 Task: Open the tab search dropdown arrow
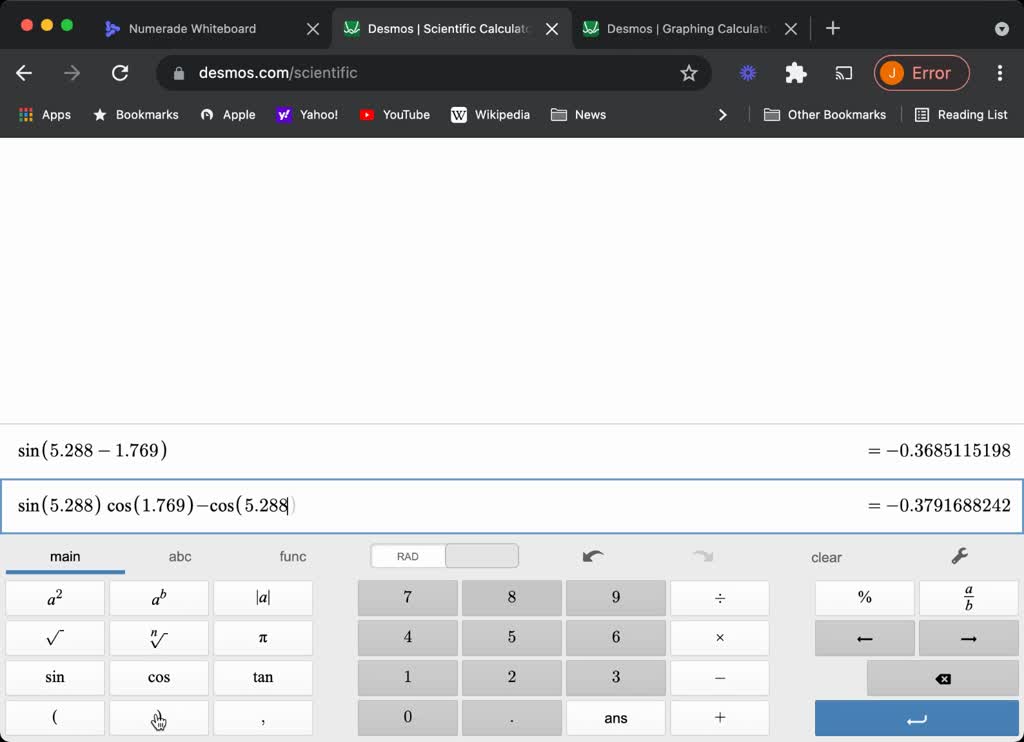tap(1001, 29)
